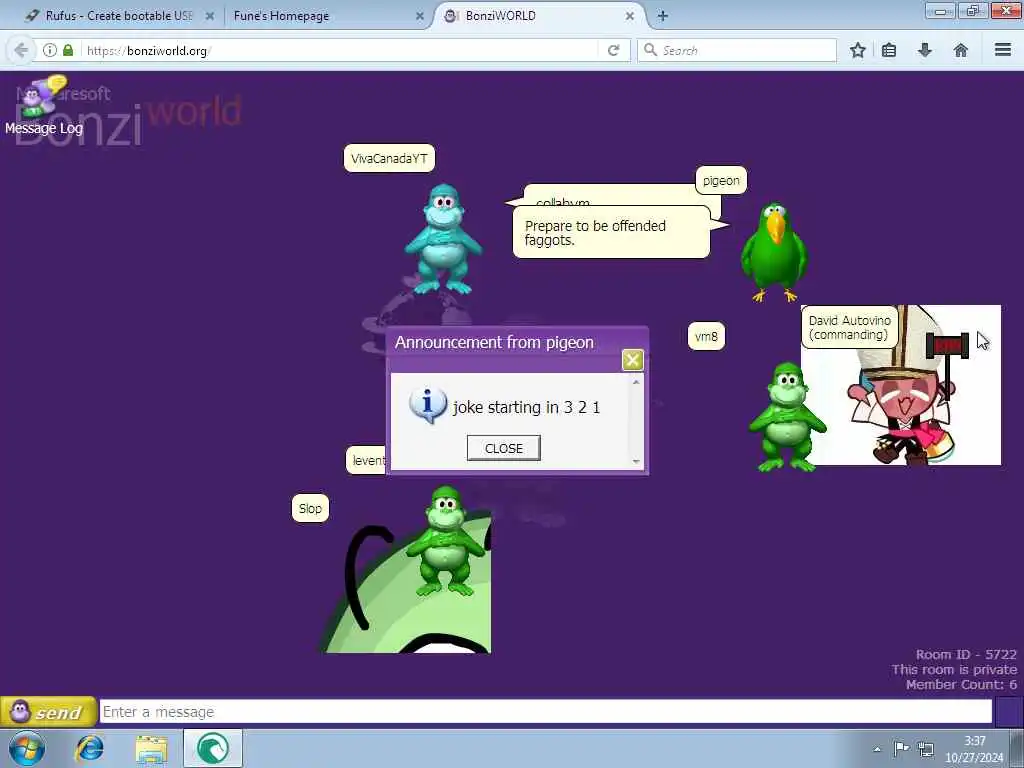This screenshot has width=1024, height=768.
Task: Click the bonziworld.org address bar
Action: pyautogui.click(x=340, y=50)
